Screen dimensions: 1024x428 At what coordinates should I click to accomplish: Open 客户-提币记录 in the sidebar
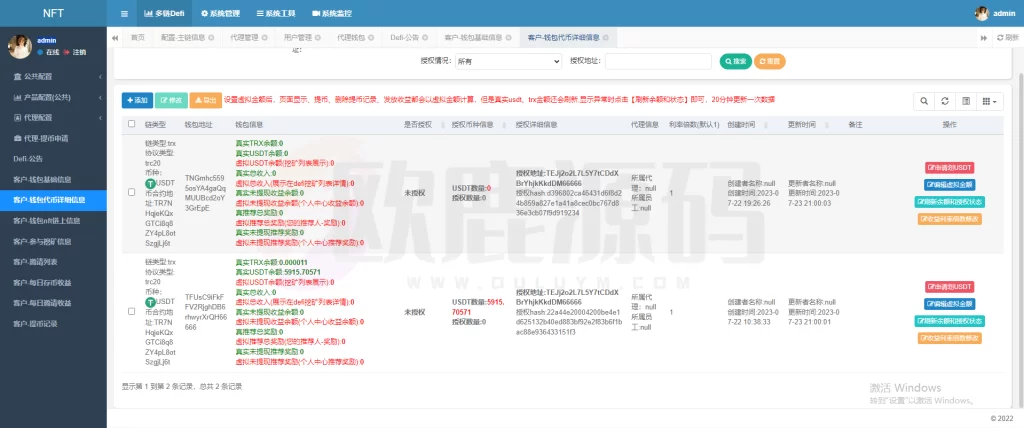click(x=53, y=324)
